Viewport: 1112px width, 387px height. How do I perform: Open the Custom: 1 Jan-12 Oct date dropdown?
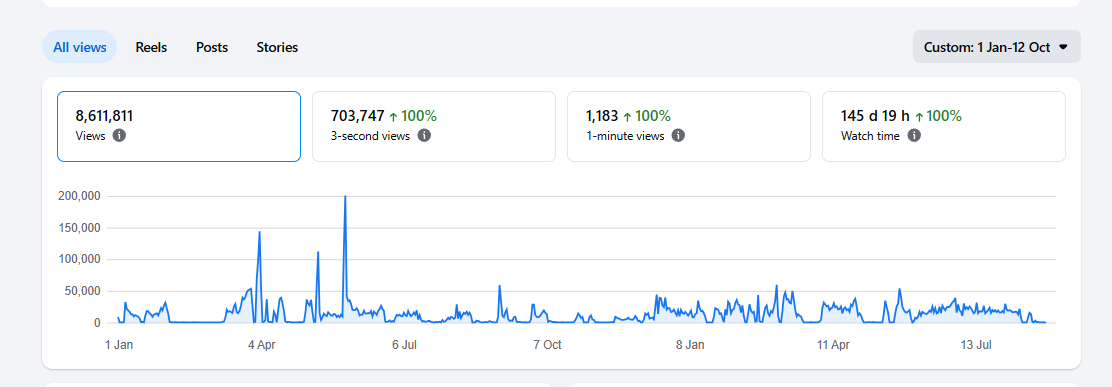pyautogui.click(x=996, y=47)
